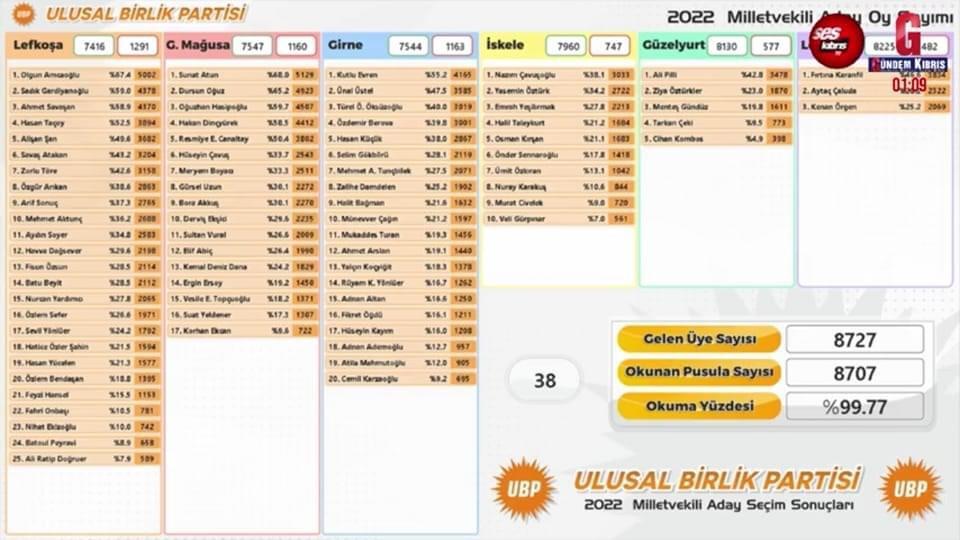Select the Güzelyurt district header
The image size is (960, 540).
(x=674, y=46)
